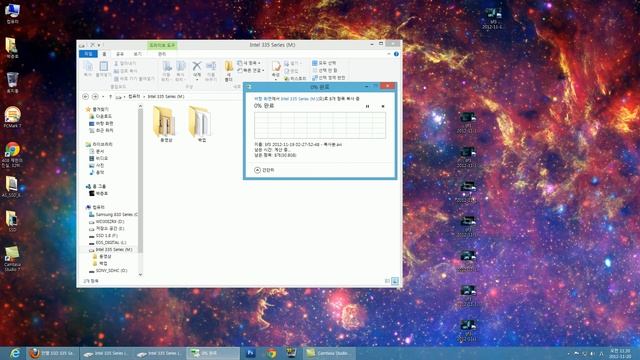Select Desktop in navigation pane favorites
This screenshot has width=640, height=360.
(101, 123)
